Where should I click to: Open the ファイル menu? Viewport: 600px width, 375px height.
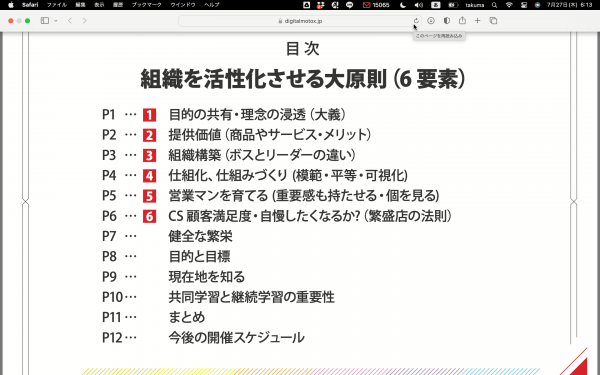[x=57, y=5]
